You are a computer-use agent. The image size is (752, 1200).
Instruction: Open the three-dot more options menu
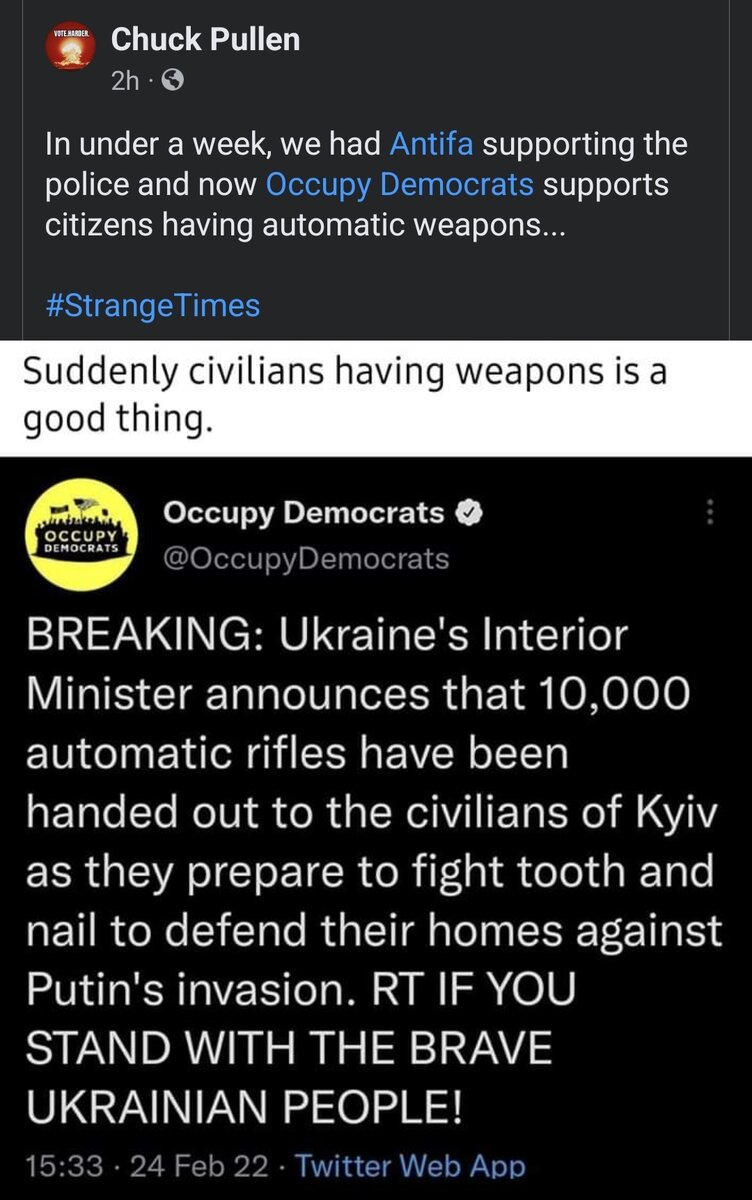711,513
